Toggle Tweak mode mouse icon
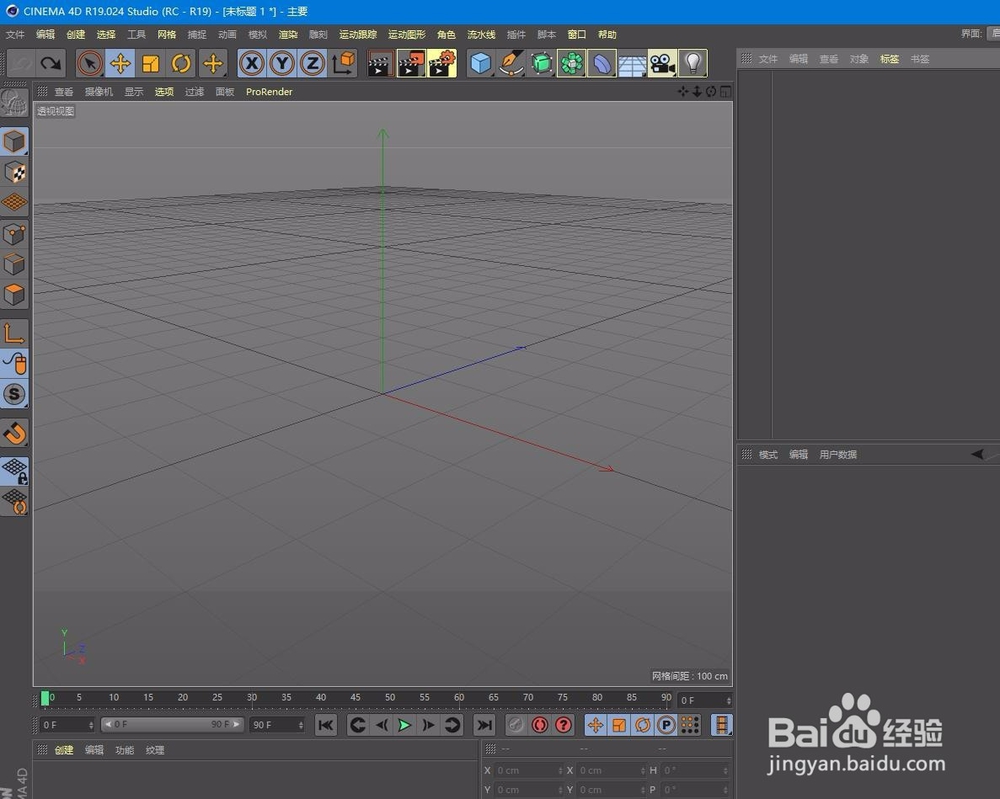The width and height of the screenshot is (1000, 799). tap(14, 364)
